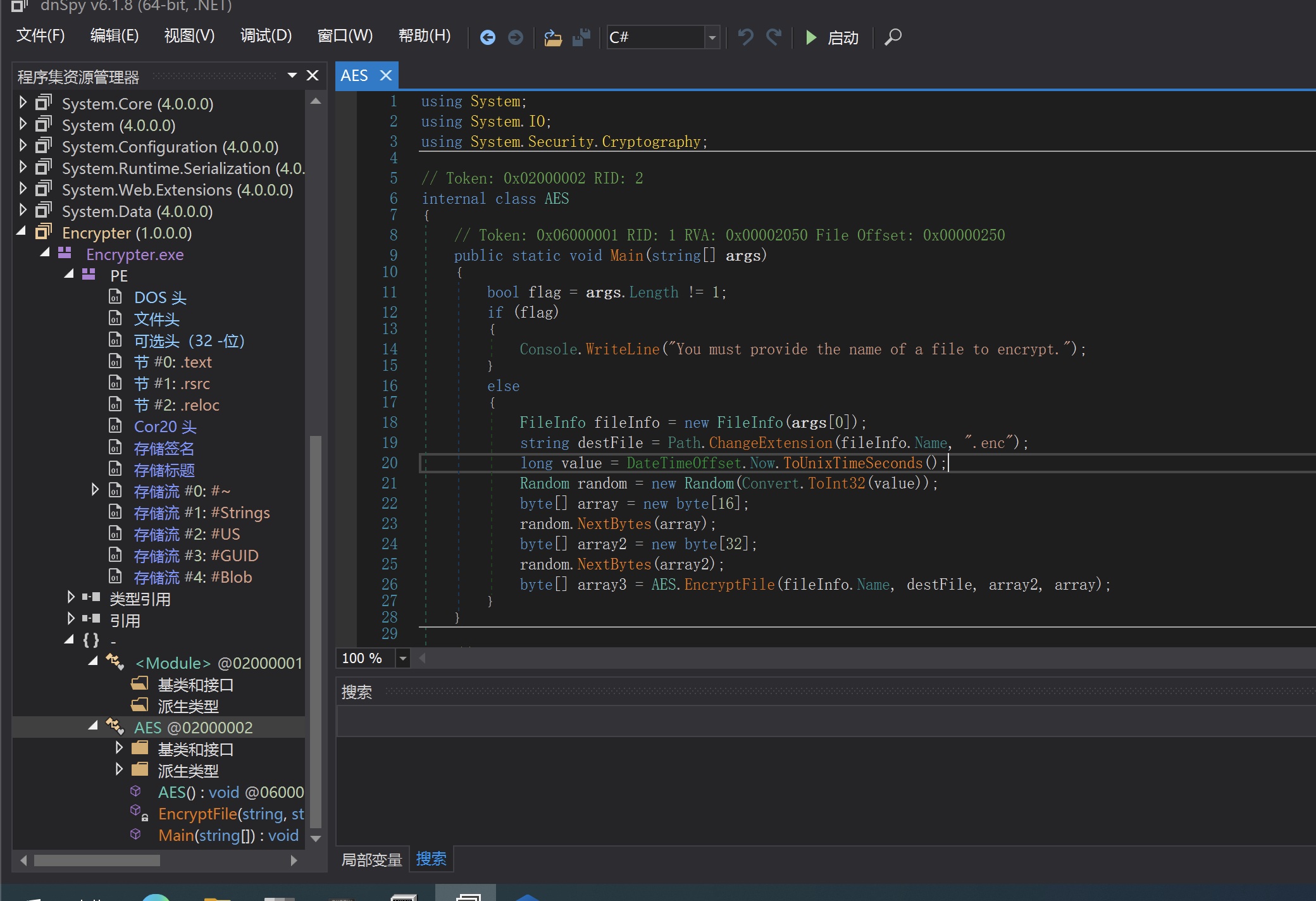Expand the System.Core assembly node
This screenshot has height=901, width=1316.
(x=23, y=102)
